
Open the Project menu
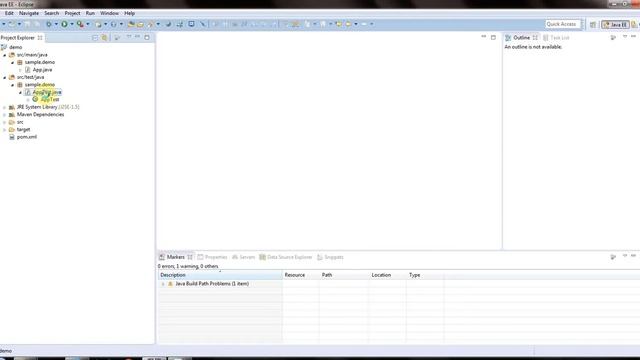click(72, 13)
